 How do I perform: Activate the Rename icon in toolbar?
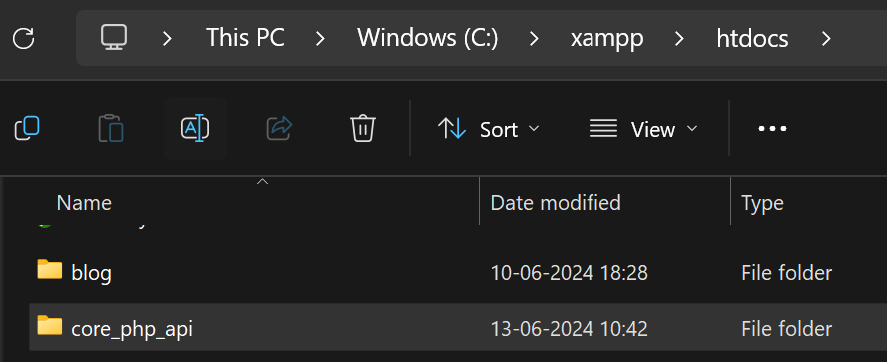tap(195, 128)
